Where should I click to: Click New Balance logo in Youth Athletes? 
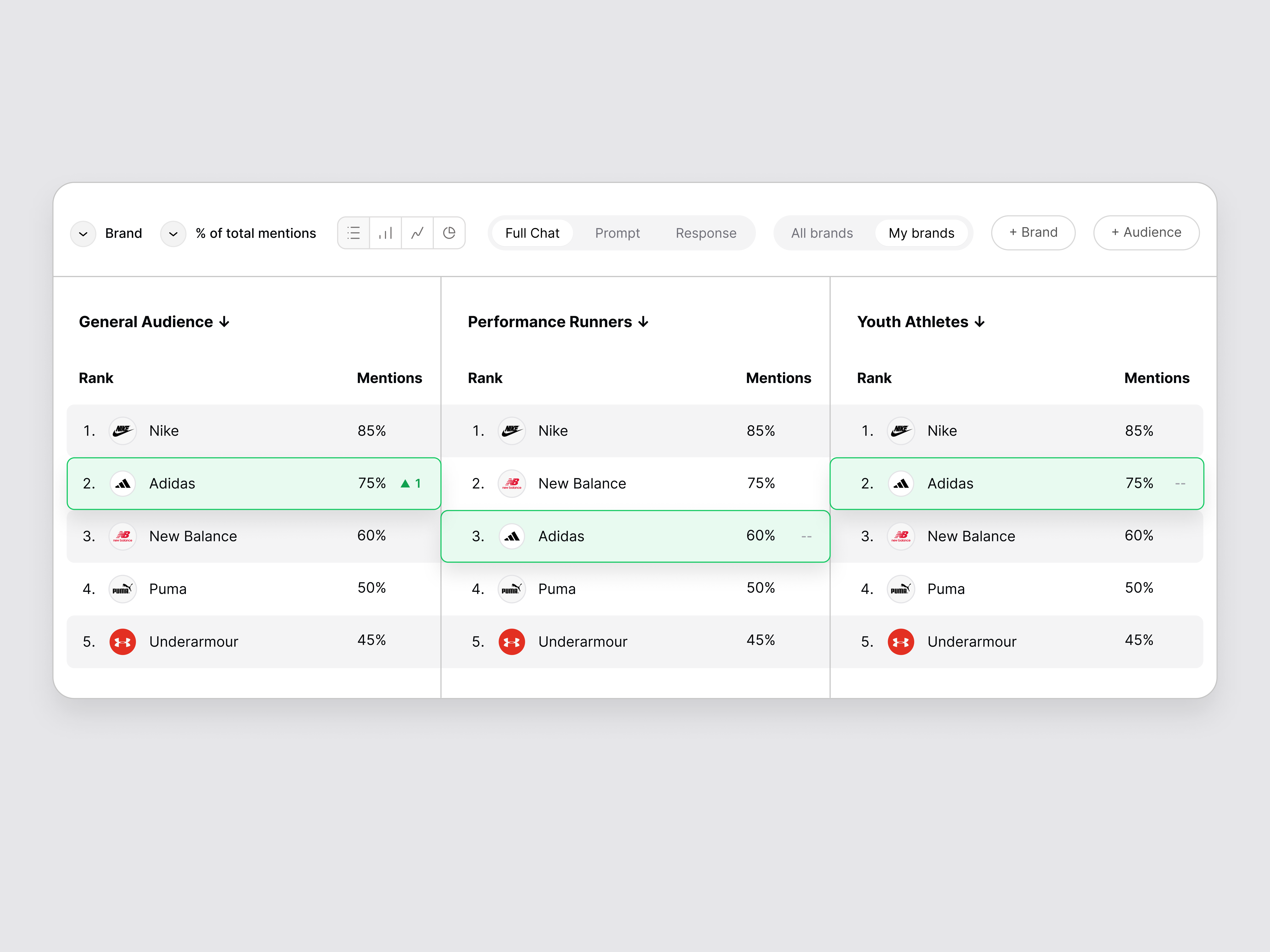tap(901, 537)
